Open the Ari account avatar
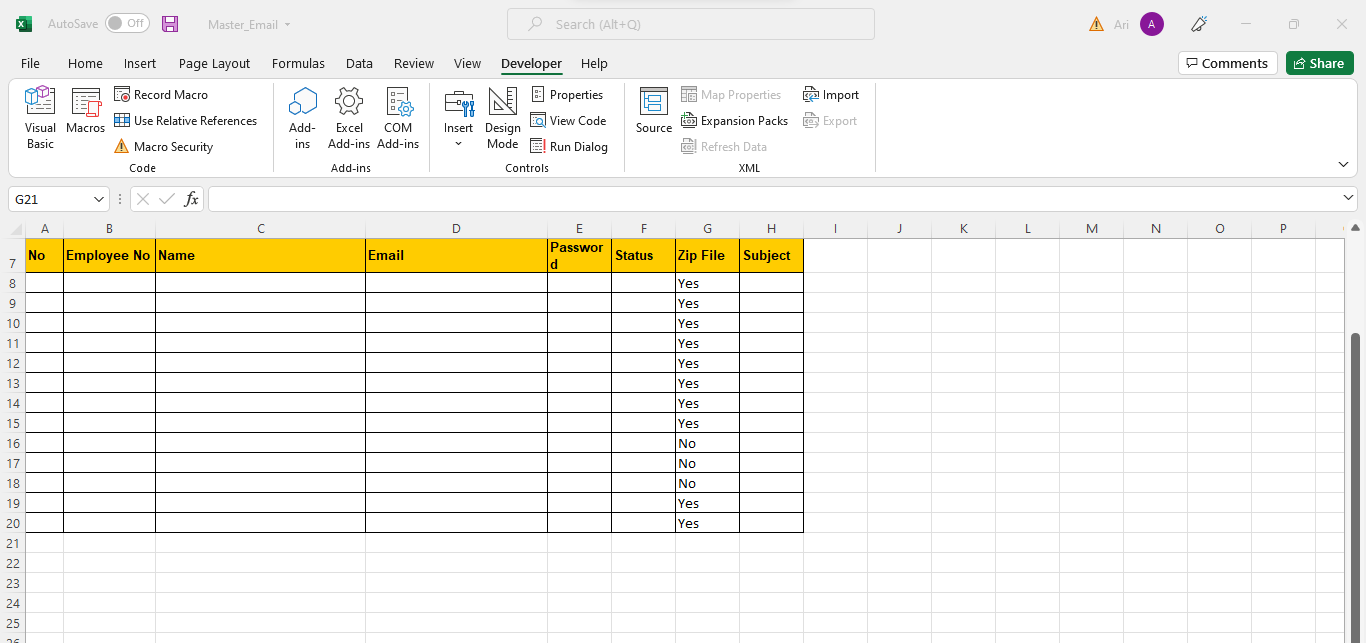 click(x=1152, y=24)
